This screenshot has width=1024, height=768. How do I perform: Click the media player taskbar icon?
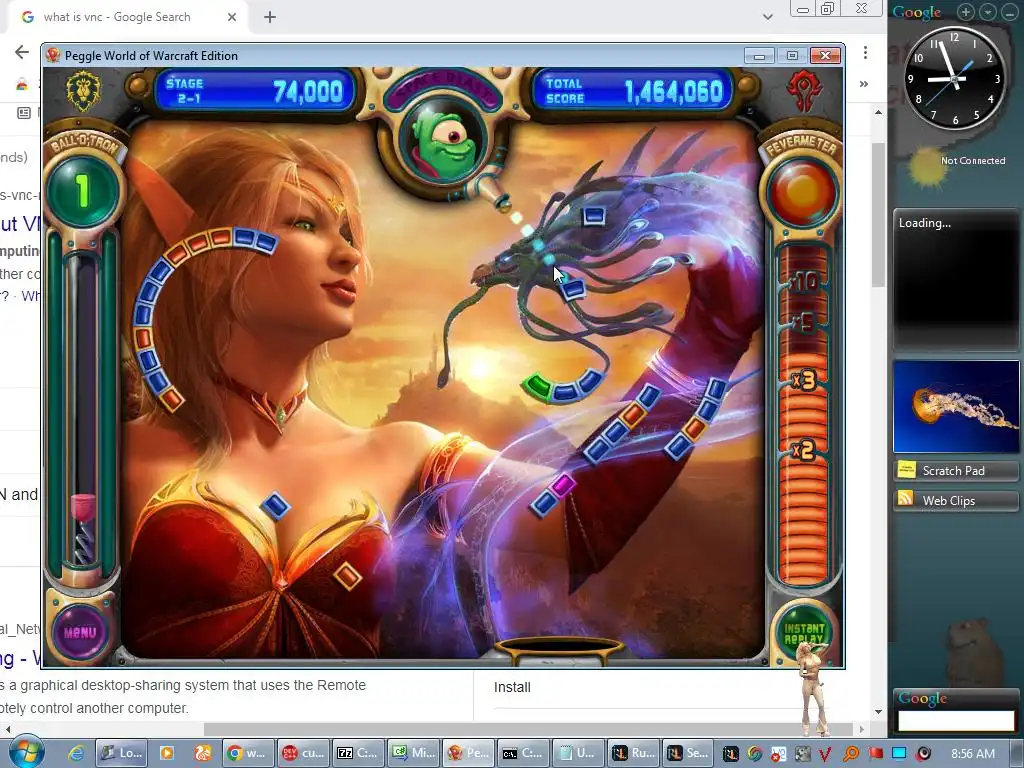tap(167, 753)
